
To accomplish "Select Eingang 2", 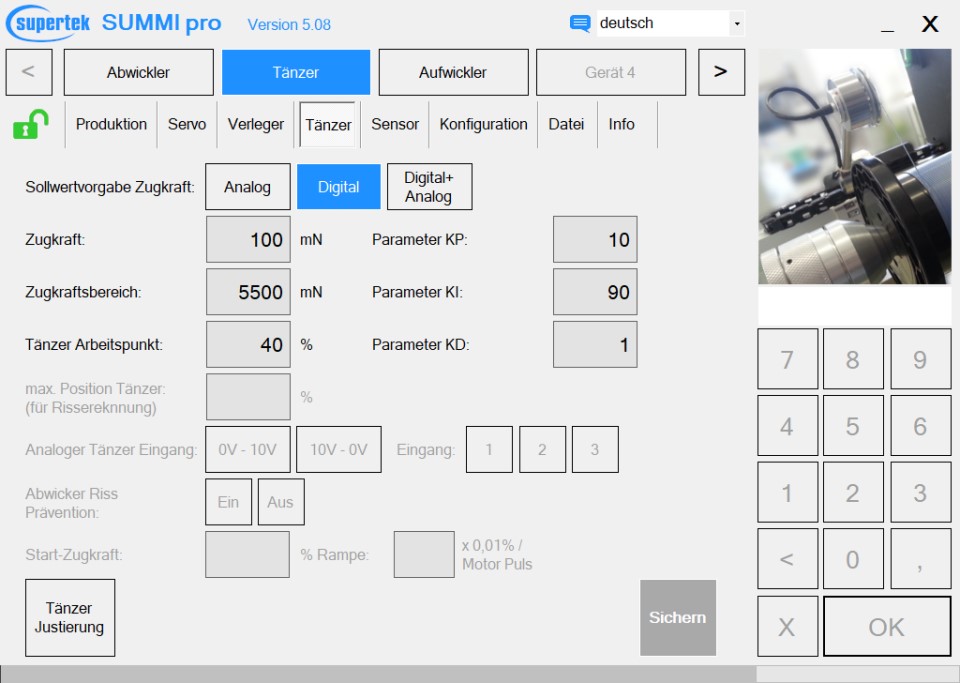I will click(x=542, y=450).
